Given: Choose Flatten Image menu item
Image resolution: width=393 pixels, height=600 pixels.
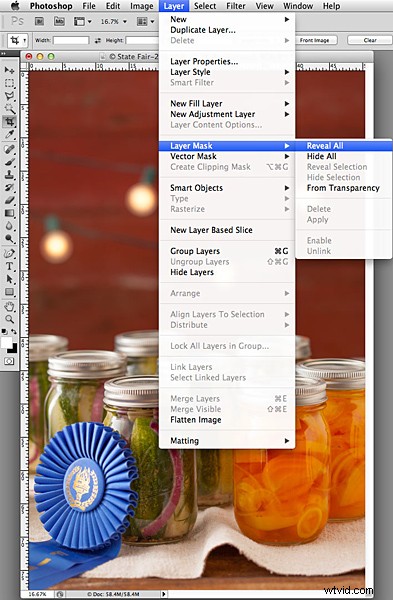Looking at the screenshot, I should [x=227, y=420].
